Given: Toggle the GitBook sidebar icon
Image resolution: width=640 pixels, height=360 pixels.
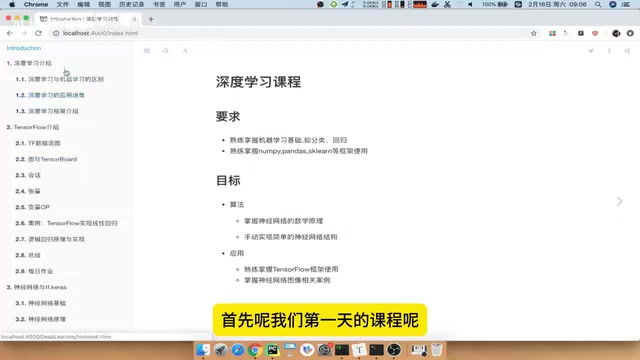Looking at the screenshot, I should (x=147, y=51).
